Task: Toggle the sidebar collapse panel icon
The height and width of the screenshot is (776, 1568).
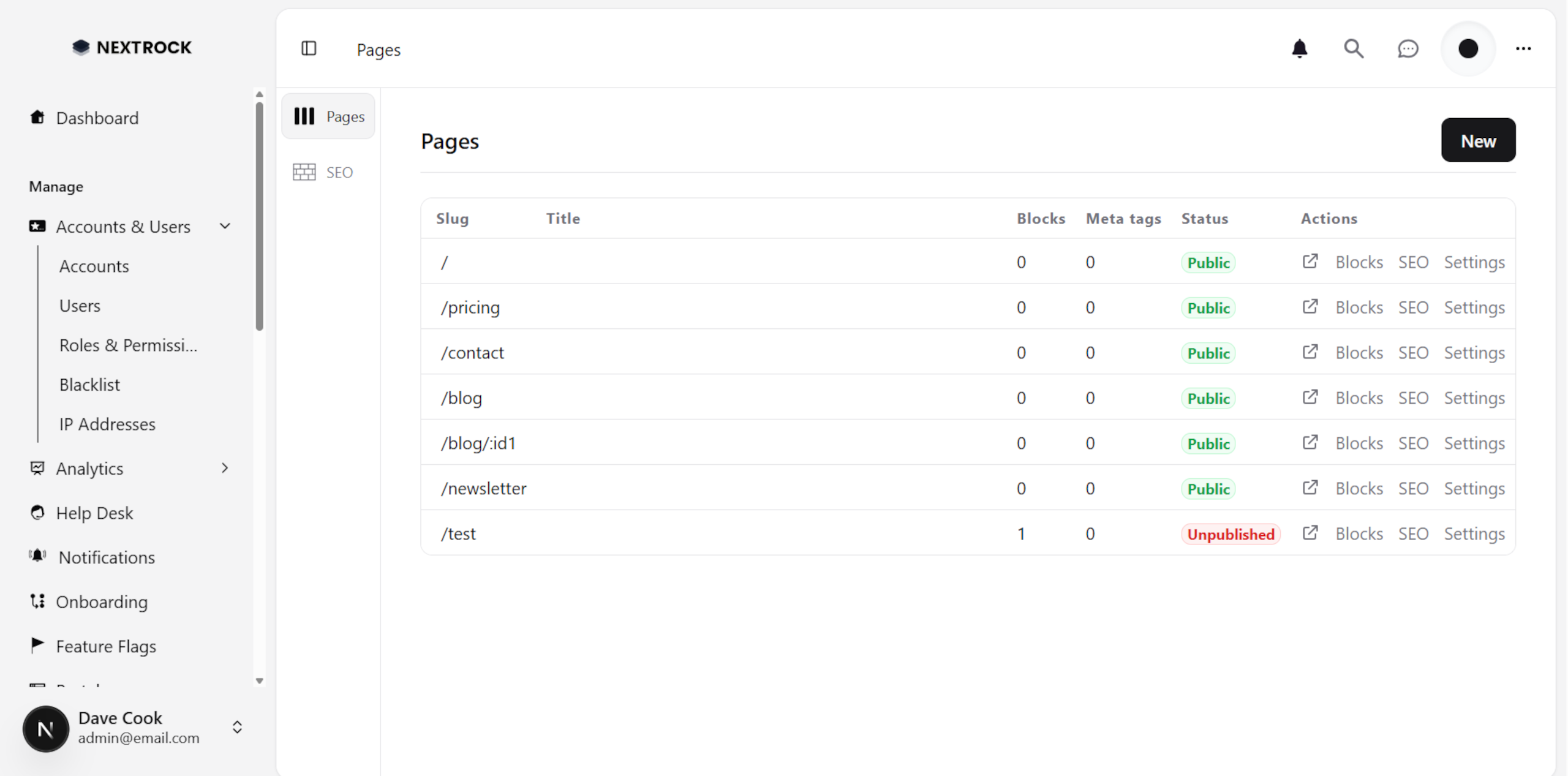Action: coord(309,49)
